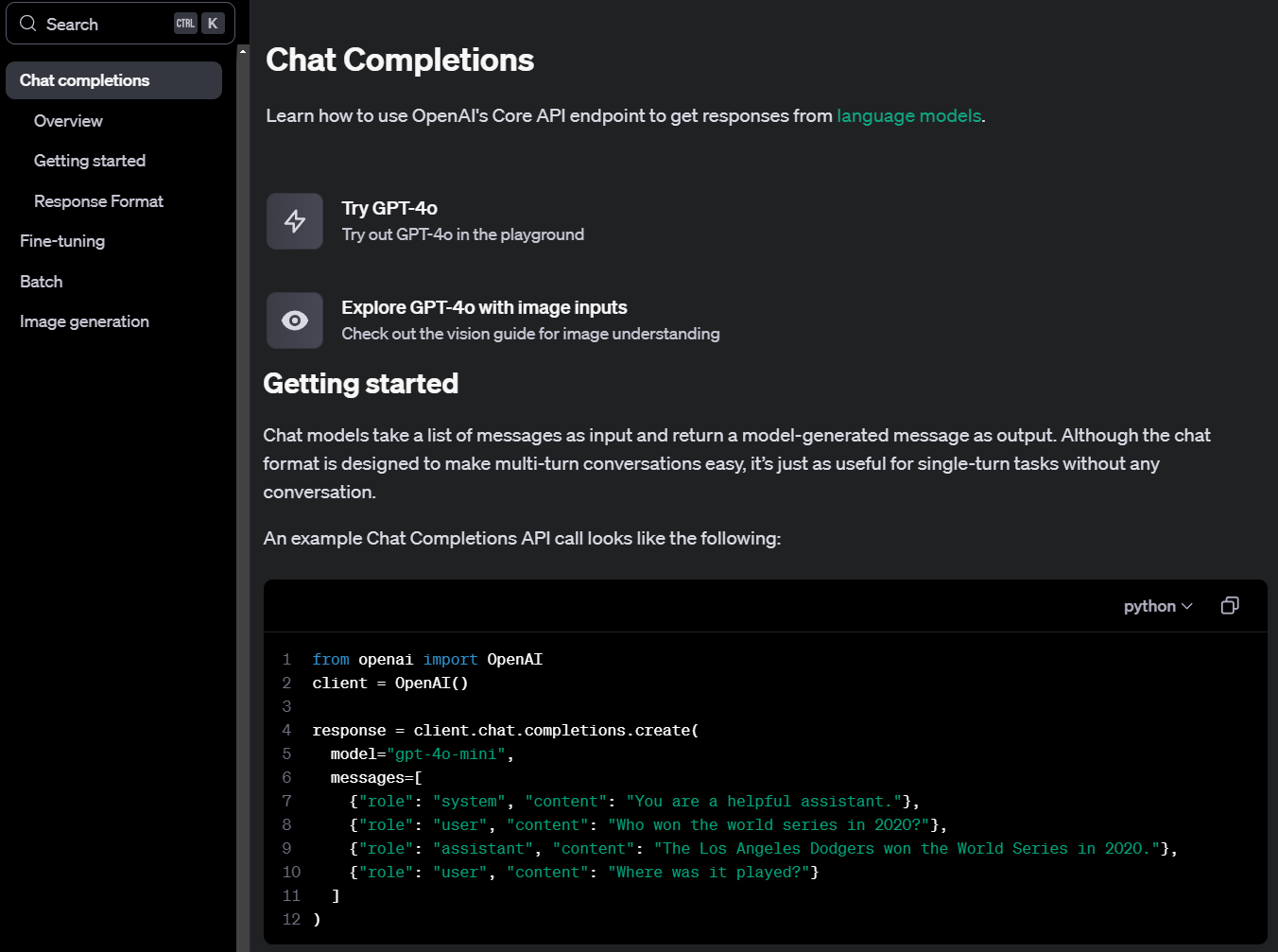
Task: Open the Fine-tuning section
Action: coord(62,241)
